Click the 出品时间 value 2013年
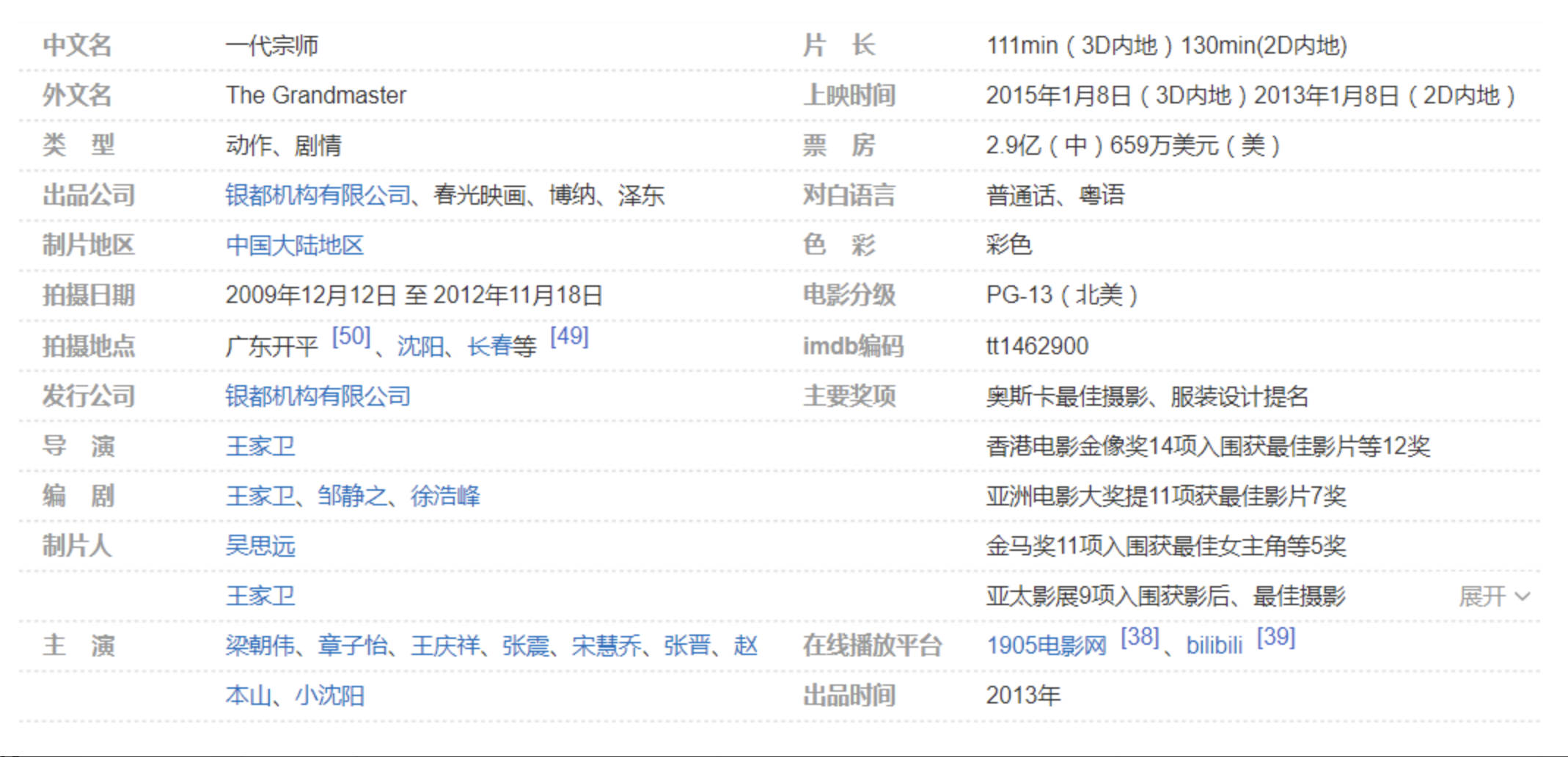The height and width of the screenshot is (757, 1568). click(1023, 695)
